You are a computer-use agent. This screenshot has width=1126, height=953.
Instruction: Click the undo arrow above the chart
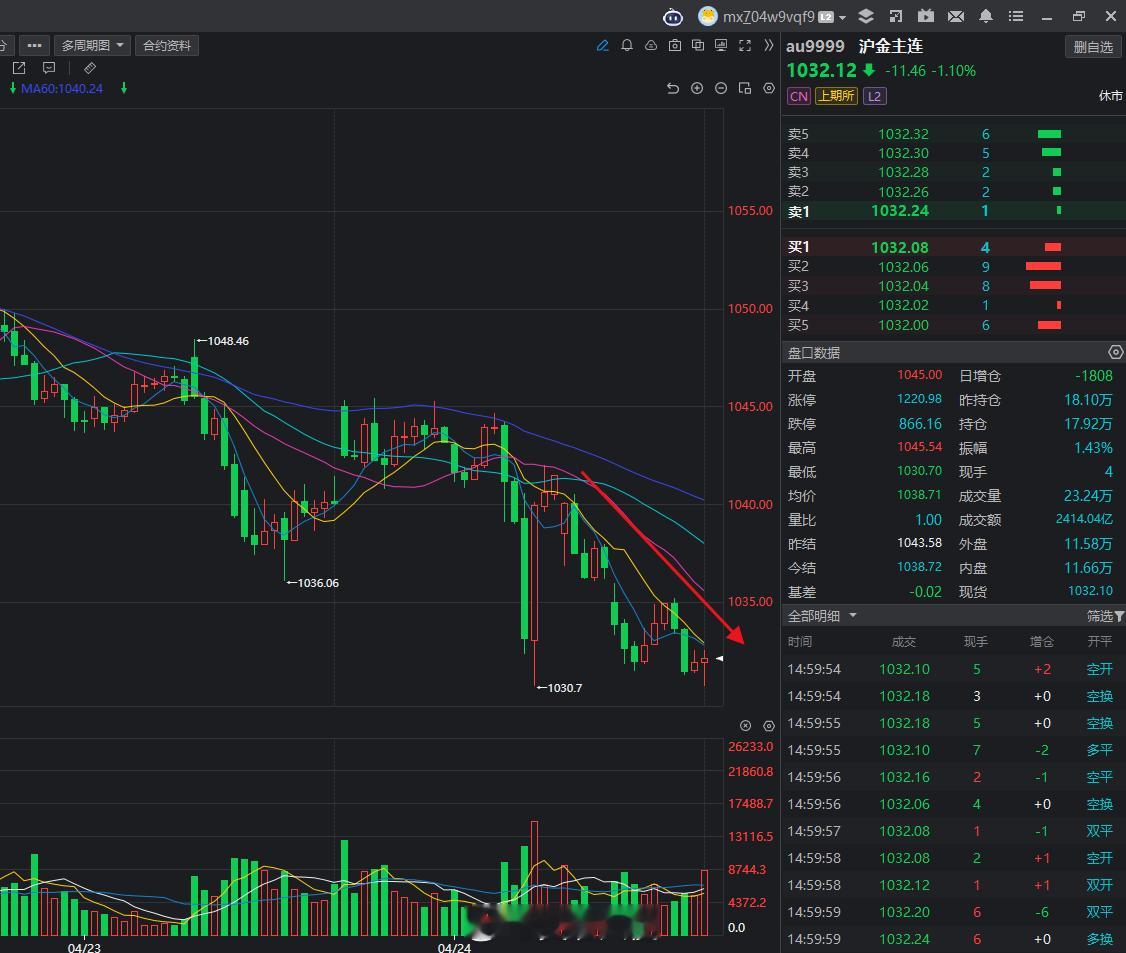coord(673,88)
